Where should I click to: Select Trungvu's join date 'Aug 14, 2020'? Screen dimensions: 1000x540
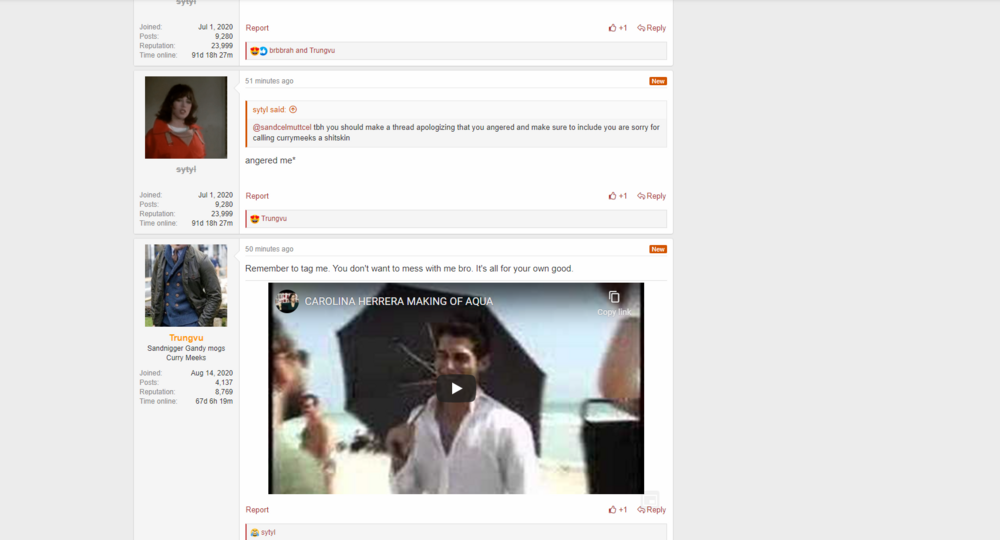click(212, 373)
